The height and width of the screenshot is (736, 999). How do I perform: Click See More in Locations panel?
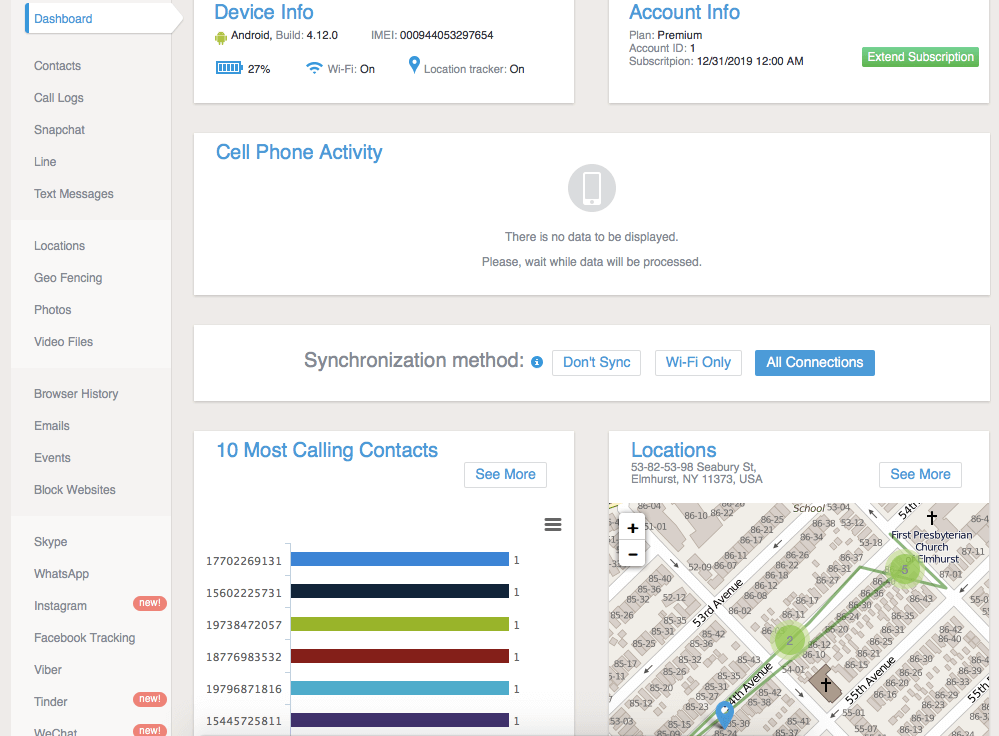coord(920,474)
